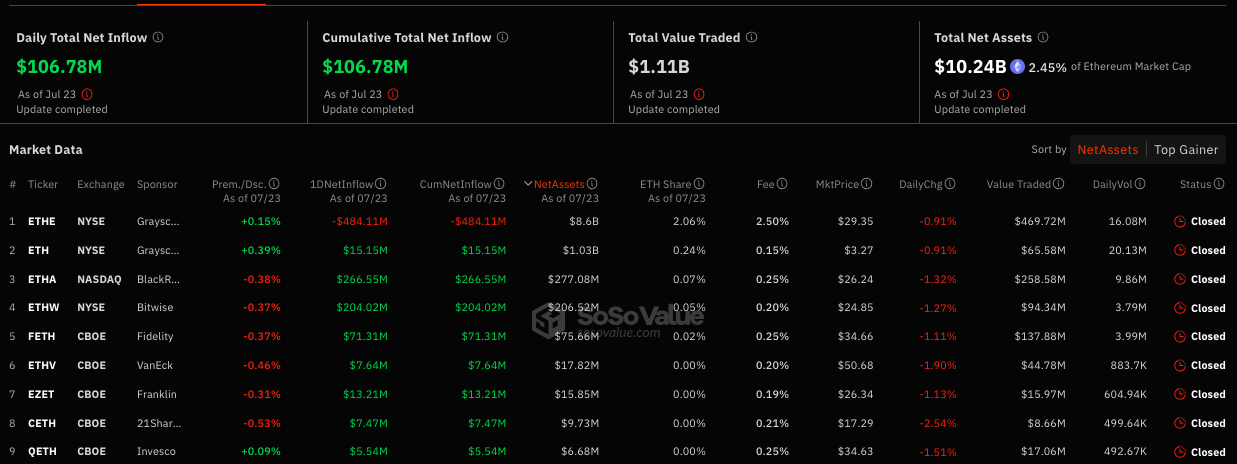The width and height of the screenshot is (1237, 464).
Task: Click the Market Data section heading
Action: 46,150
